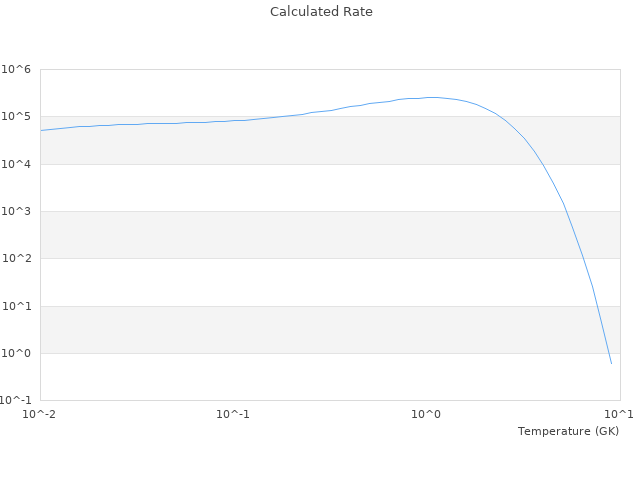Viewport: 640px width, 480px height.
Task: Select the 10^0 y-axis label
Action: tap(16, 354)
